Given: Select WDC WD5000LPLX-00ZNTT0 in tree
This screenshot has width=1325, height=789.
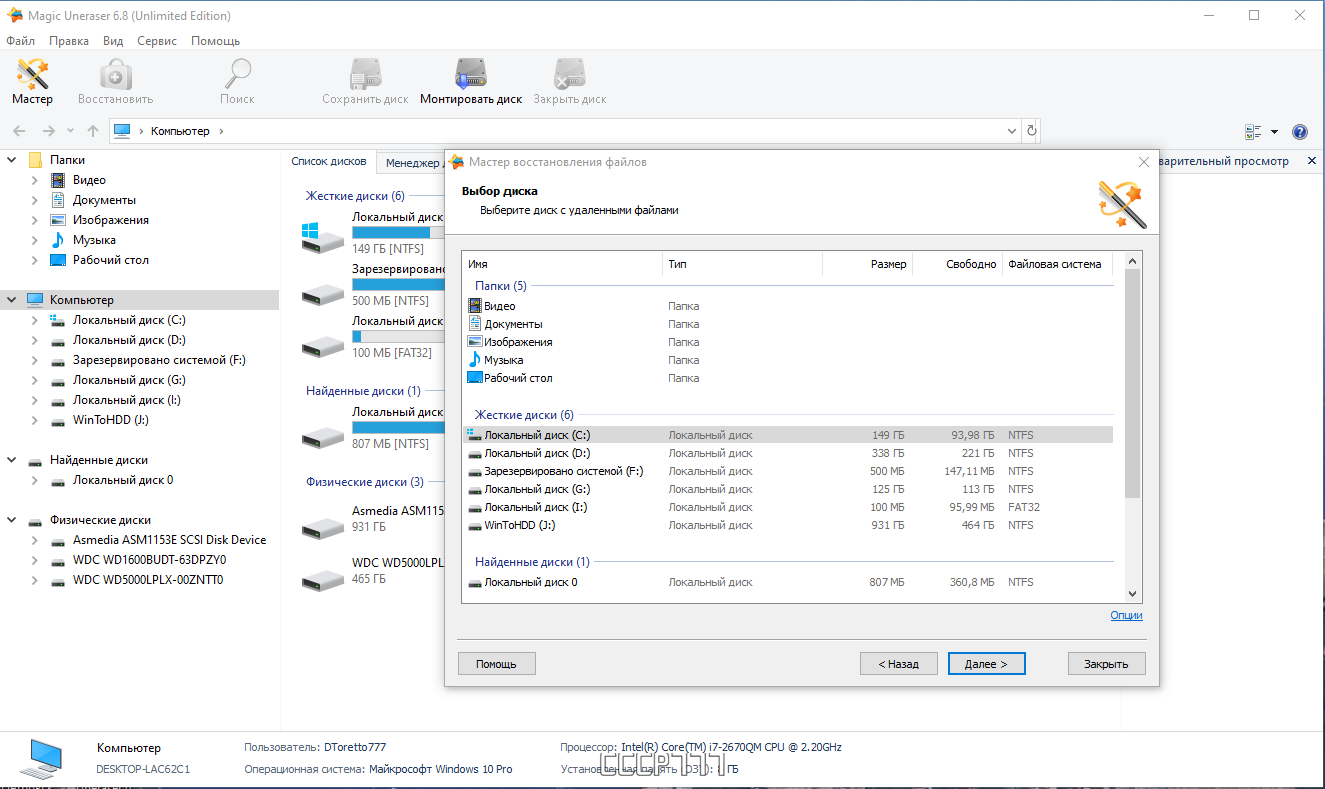Looking at the screenshot, I should coord(148,580).
